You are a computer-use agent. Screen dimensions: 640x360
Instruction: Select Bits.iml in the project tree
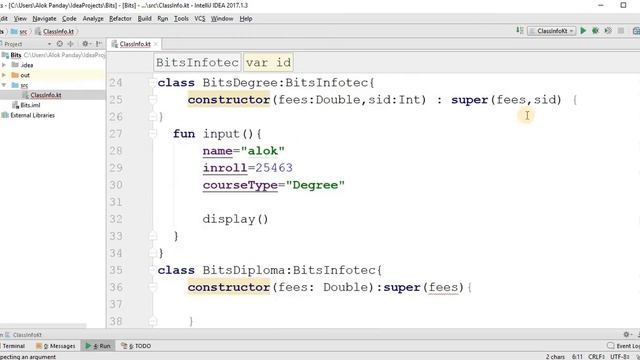pos(30,105)
